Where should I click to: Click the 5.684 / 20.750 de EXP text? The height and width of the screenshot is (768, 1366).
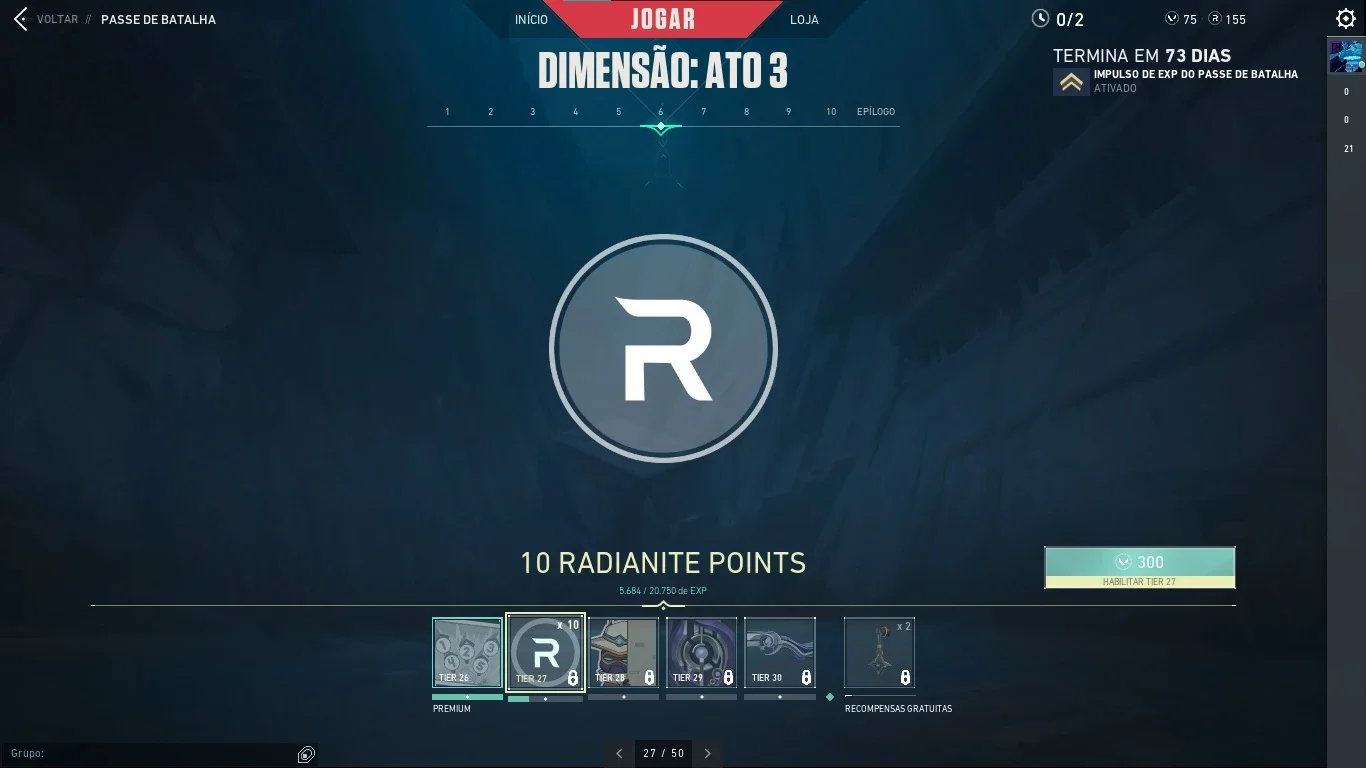663,591
